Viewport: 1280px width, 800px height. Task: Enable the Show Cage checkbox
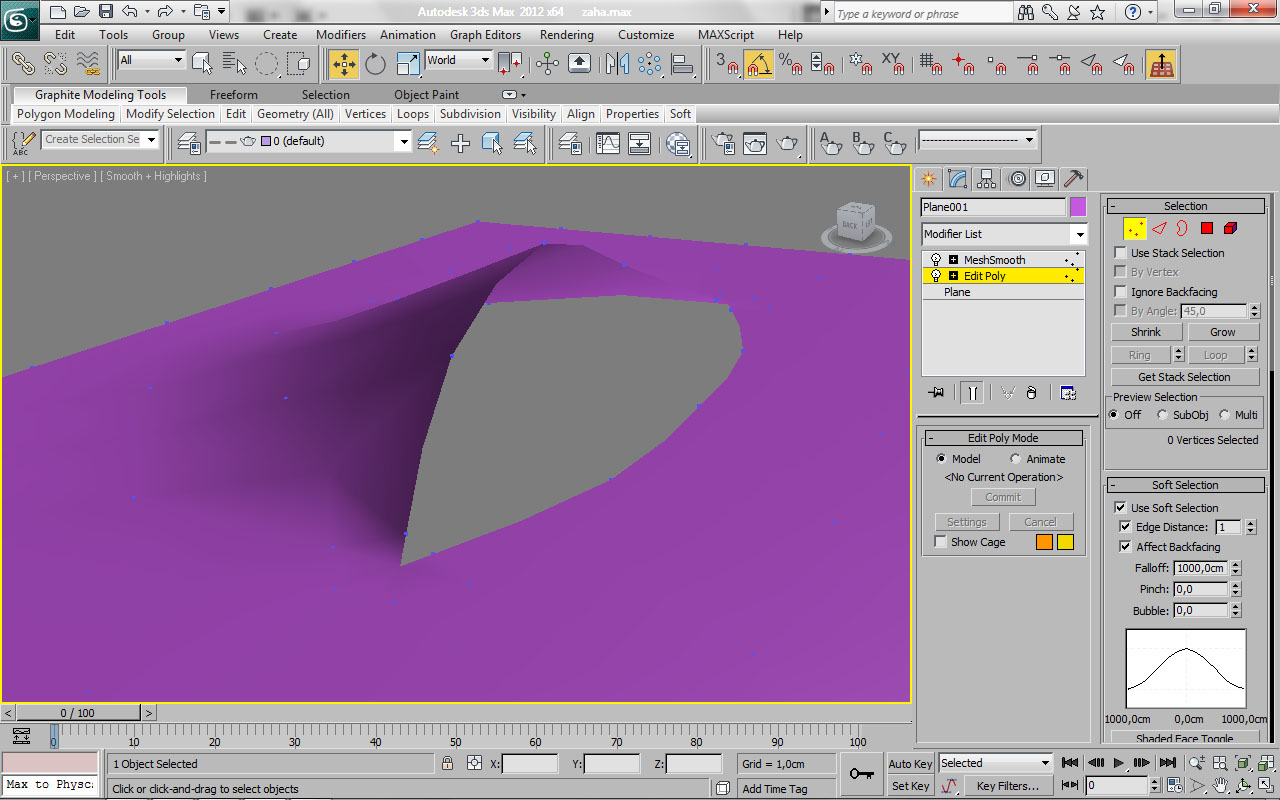point(941,542)
